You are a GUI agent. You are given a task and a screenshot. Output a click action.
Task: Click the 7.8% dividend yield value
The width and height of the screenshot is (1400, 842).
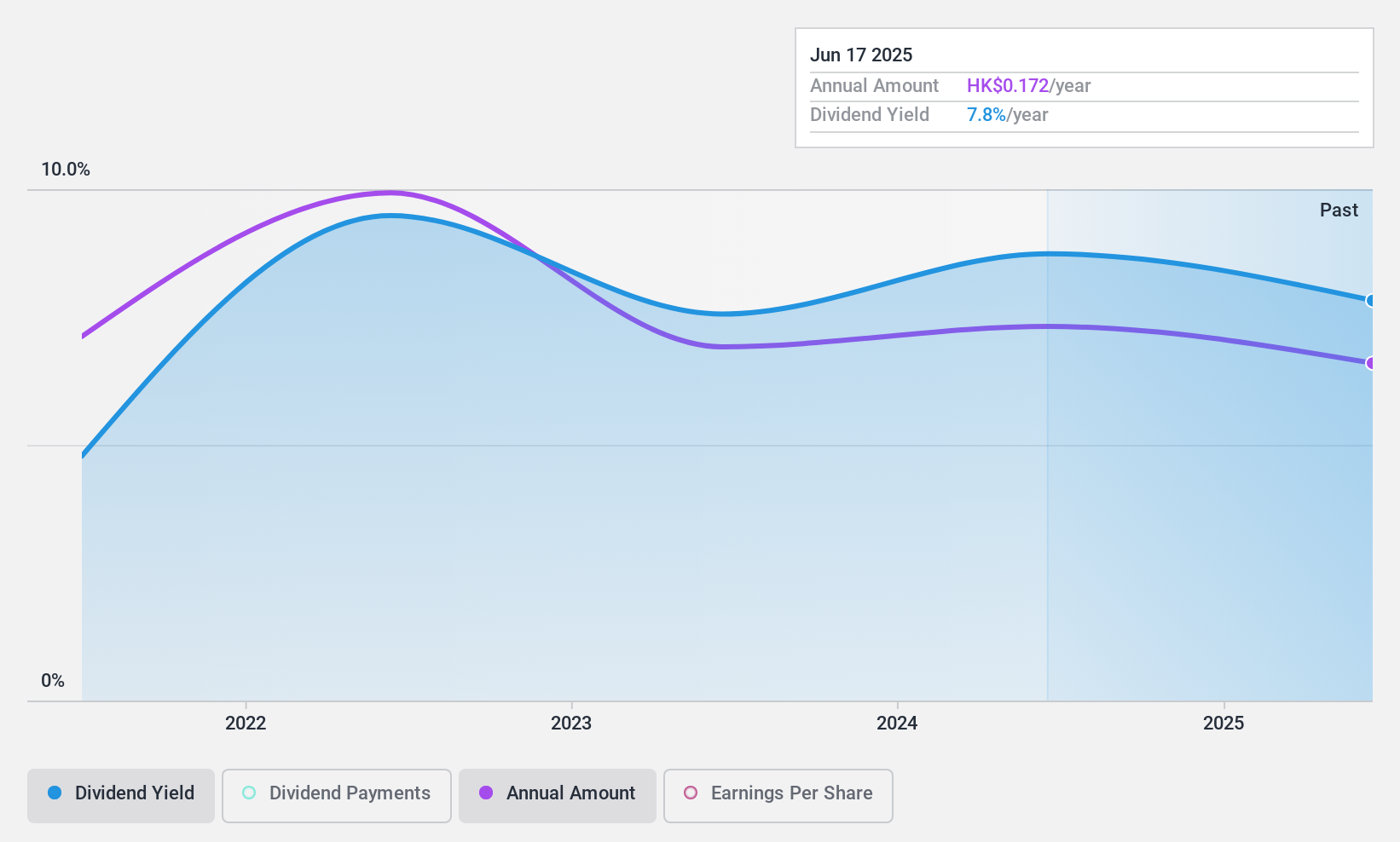986,115
